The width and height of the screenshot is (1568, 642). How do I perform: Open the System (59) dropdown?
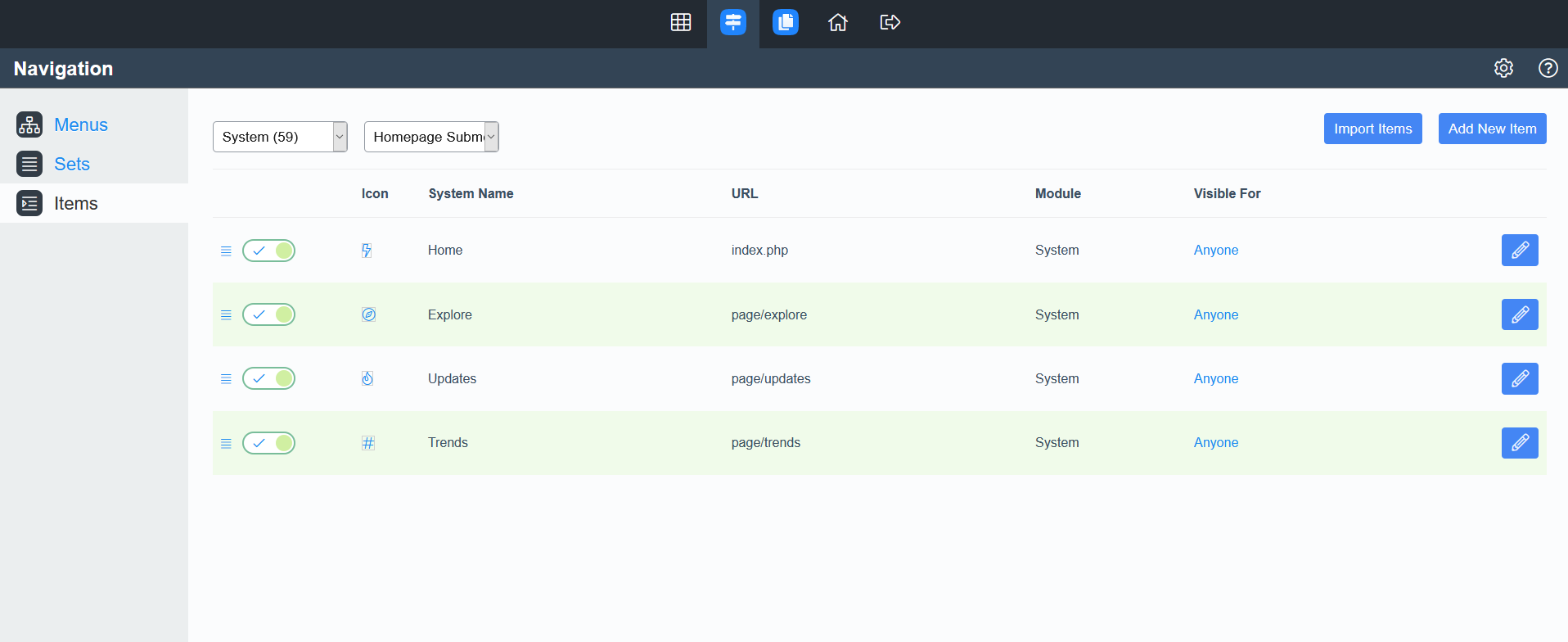279,137
